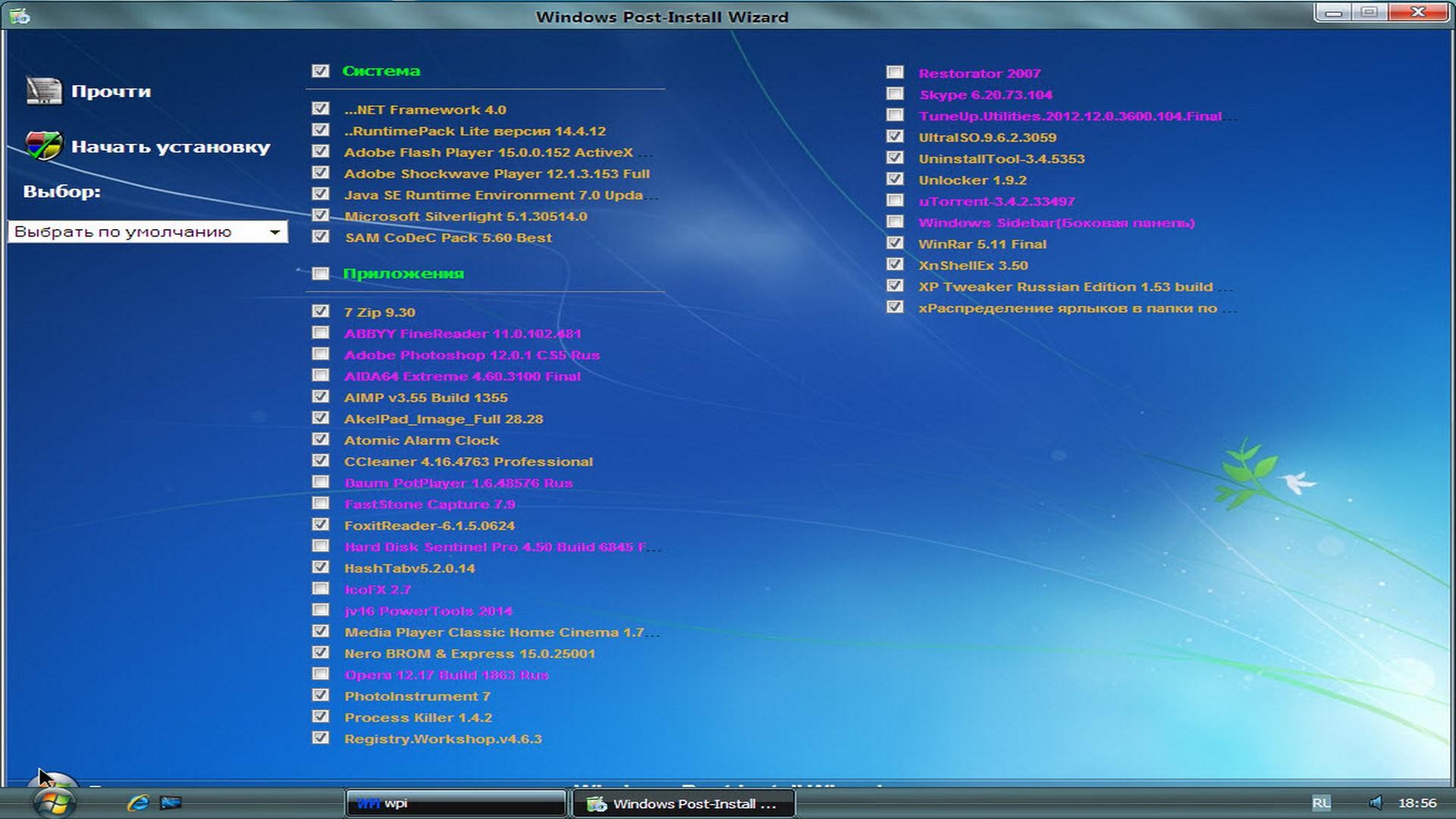Check the Windows Sidebar checkbox

click(896, 222)
